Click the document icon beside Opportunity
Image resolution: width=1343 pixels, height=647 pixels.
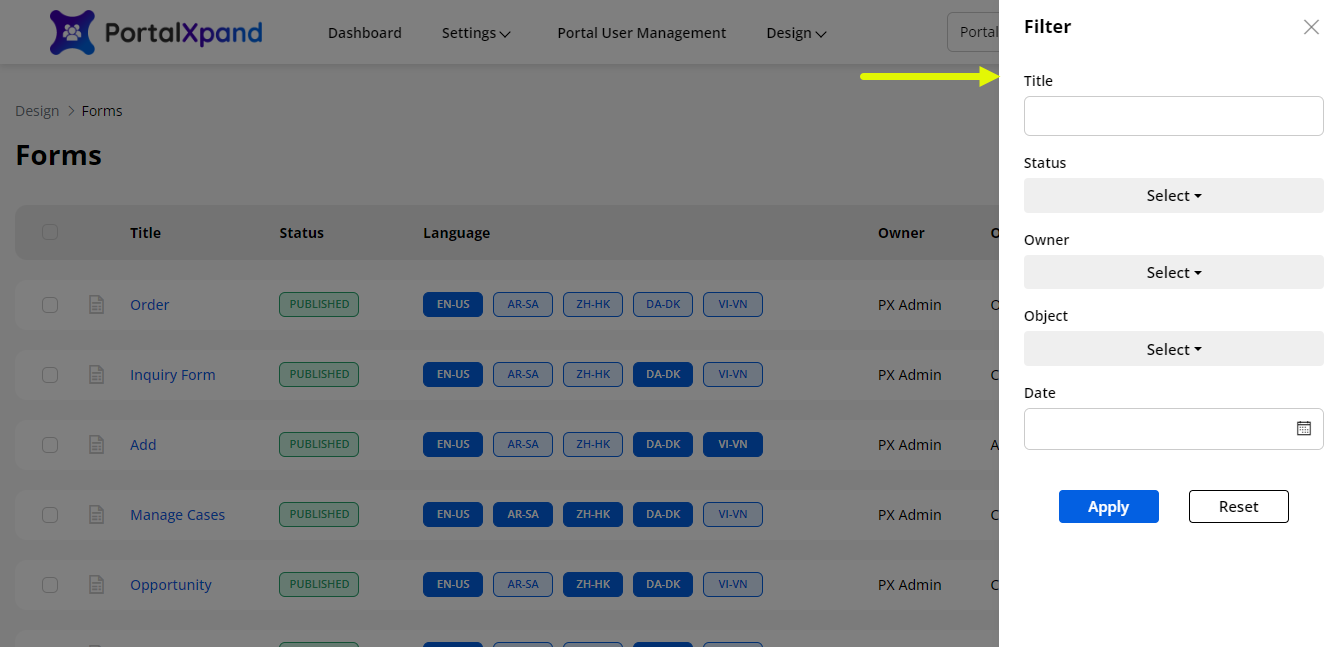pos(97,585)
